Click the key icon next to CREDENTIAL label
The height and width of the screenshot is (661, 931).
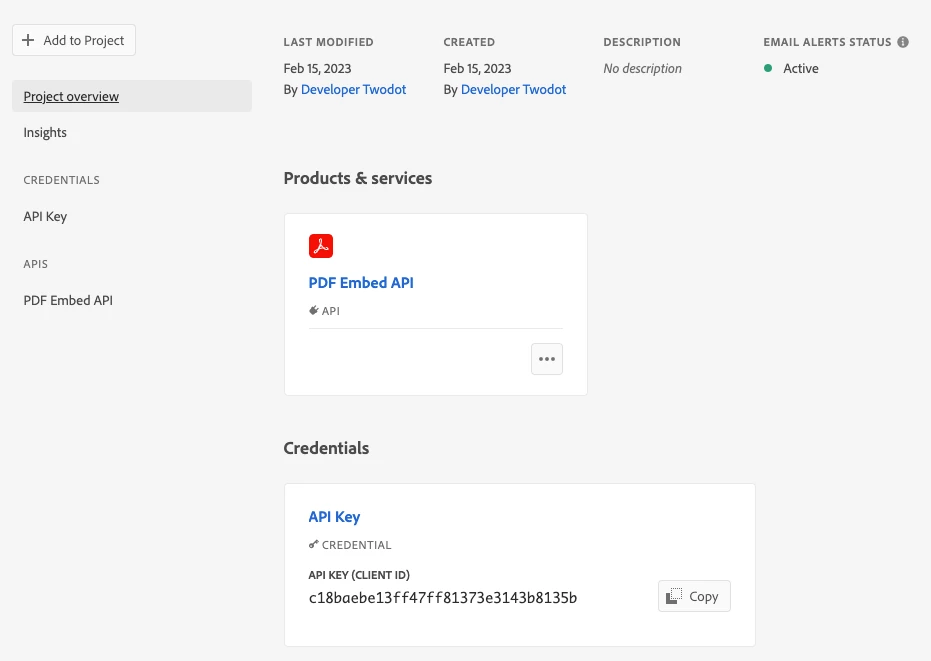[314, 545]
